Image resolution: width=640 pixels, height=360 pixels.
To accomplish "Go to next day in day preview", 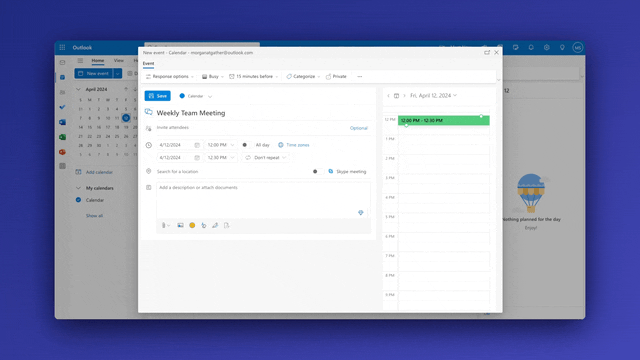I will tap(404, 96).
